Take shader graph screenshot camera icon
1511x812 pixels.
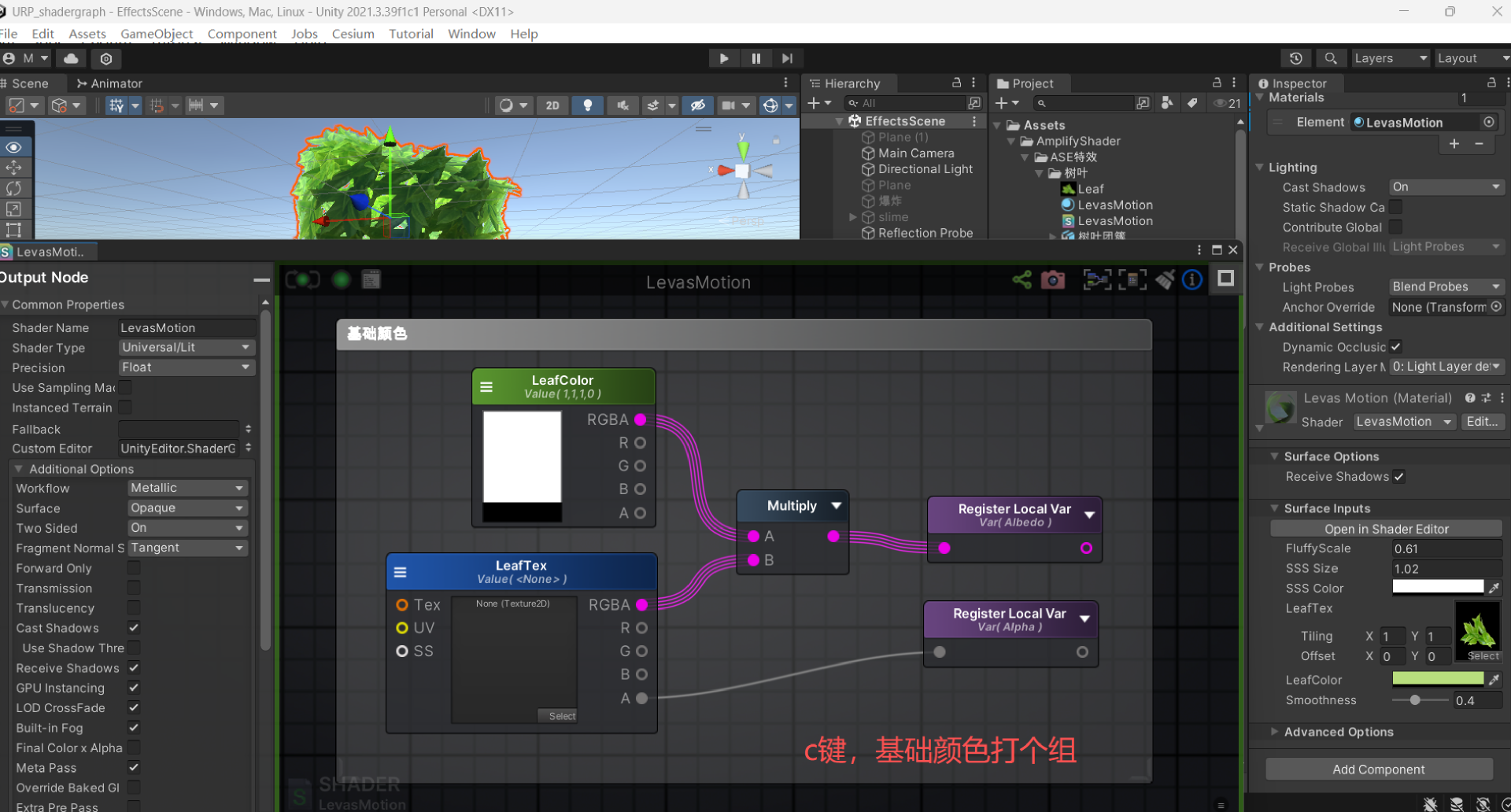click(1053, 279)
